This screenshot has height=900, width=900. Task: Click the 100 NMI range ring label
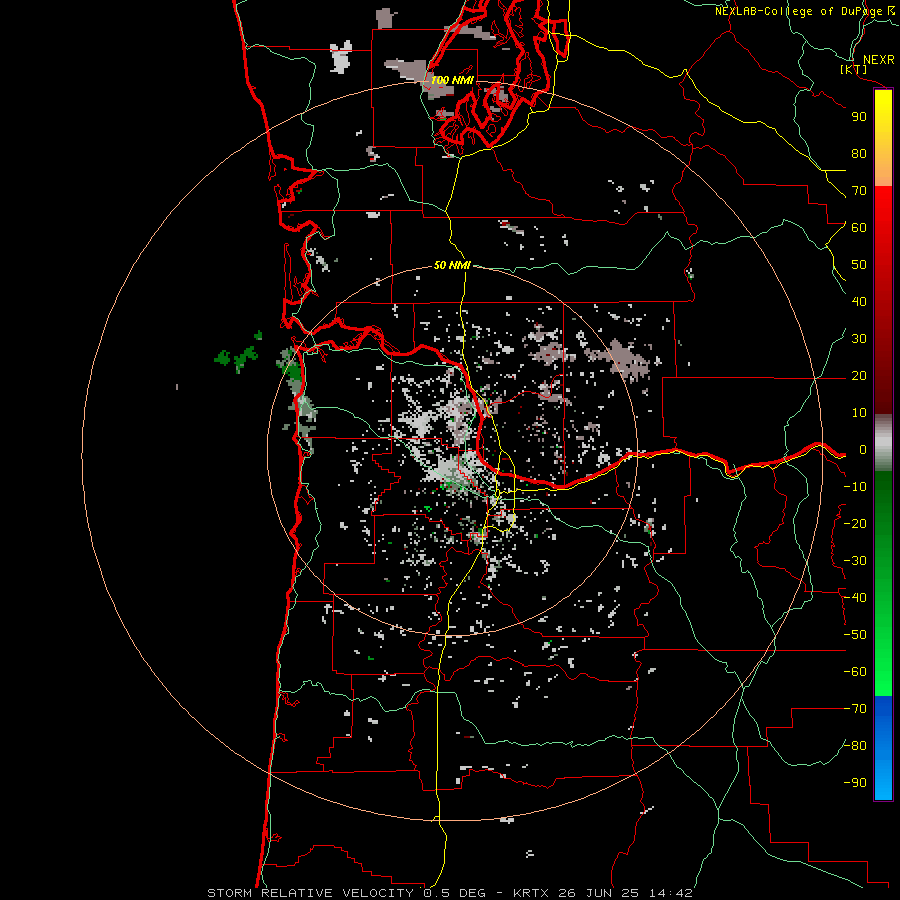pos(452,80)
